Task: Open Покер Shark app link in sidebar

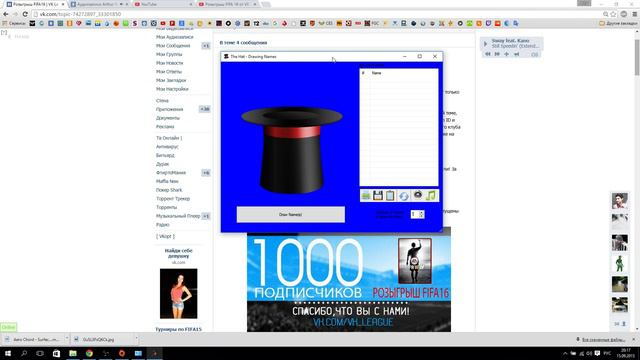Action: (169, 190)
